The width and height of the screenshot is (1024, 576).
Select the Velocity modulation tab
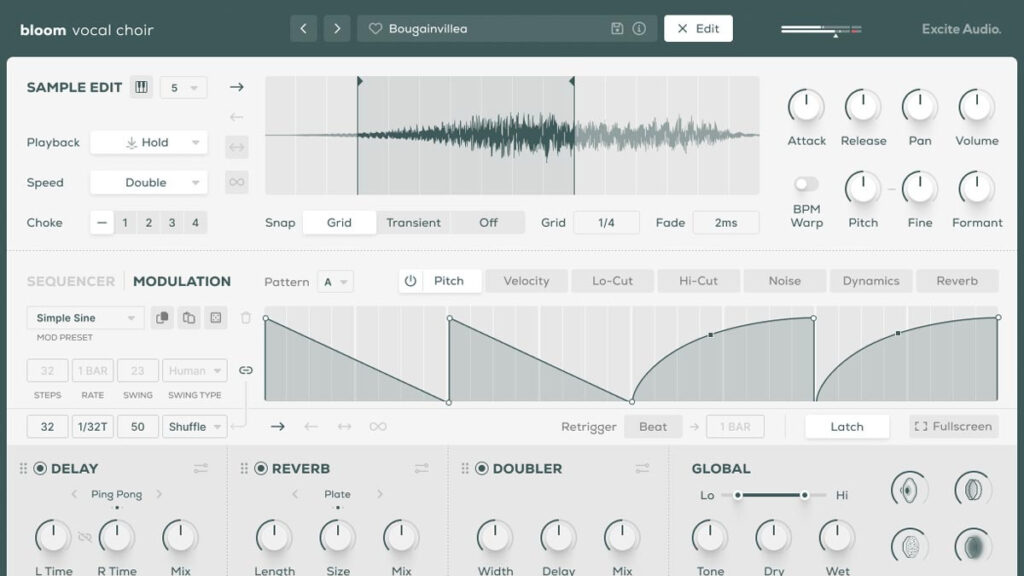point(526,281)
